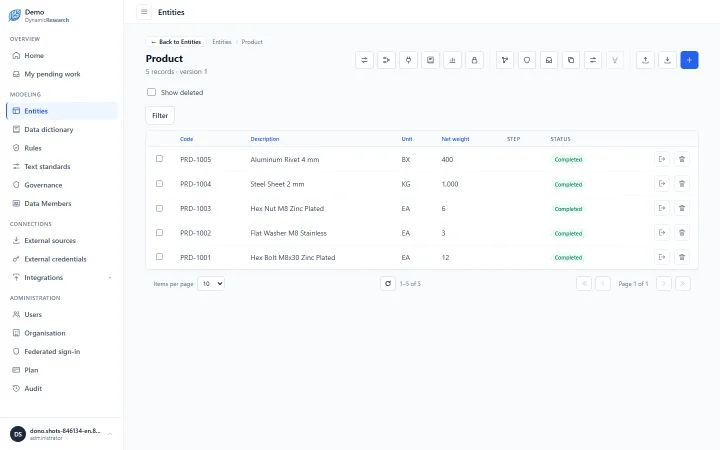The image size is (720, 450).
Task: Select the PRD-1004 row checkbox
Action: (159, 183)
